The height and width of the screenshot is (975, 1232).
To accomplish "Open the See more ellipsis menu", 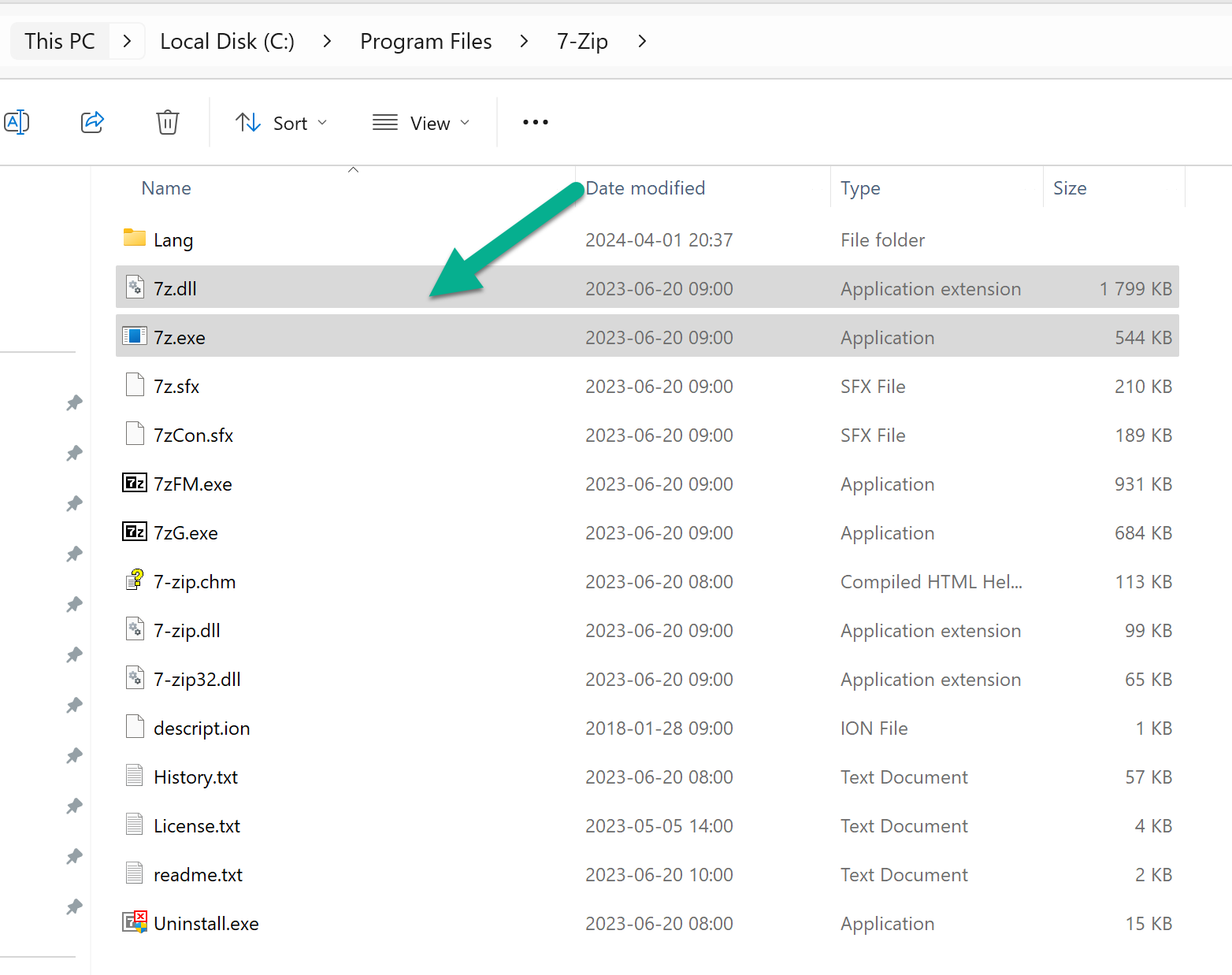I will tap(536, 123).
